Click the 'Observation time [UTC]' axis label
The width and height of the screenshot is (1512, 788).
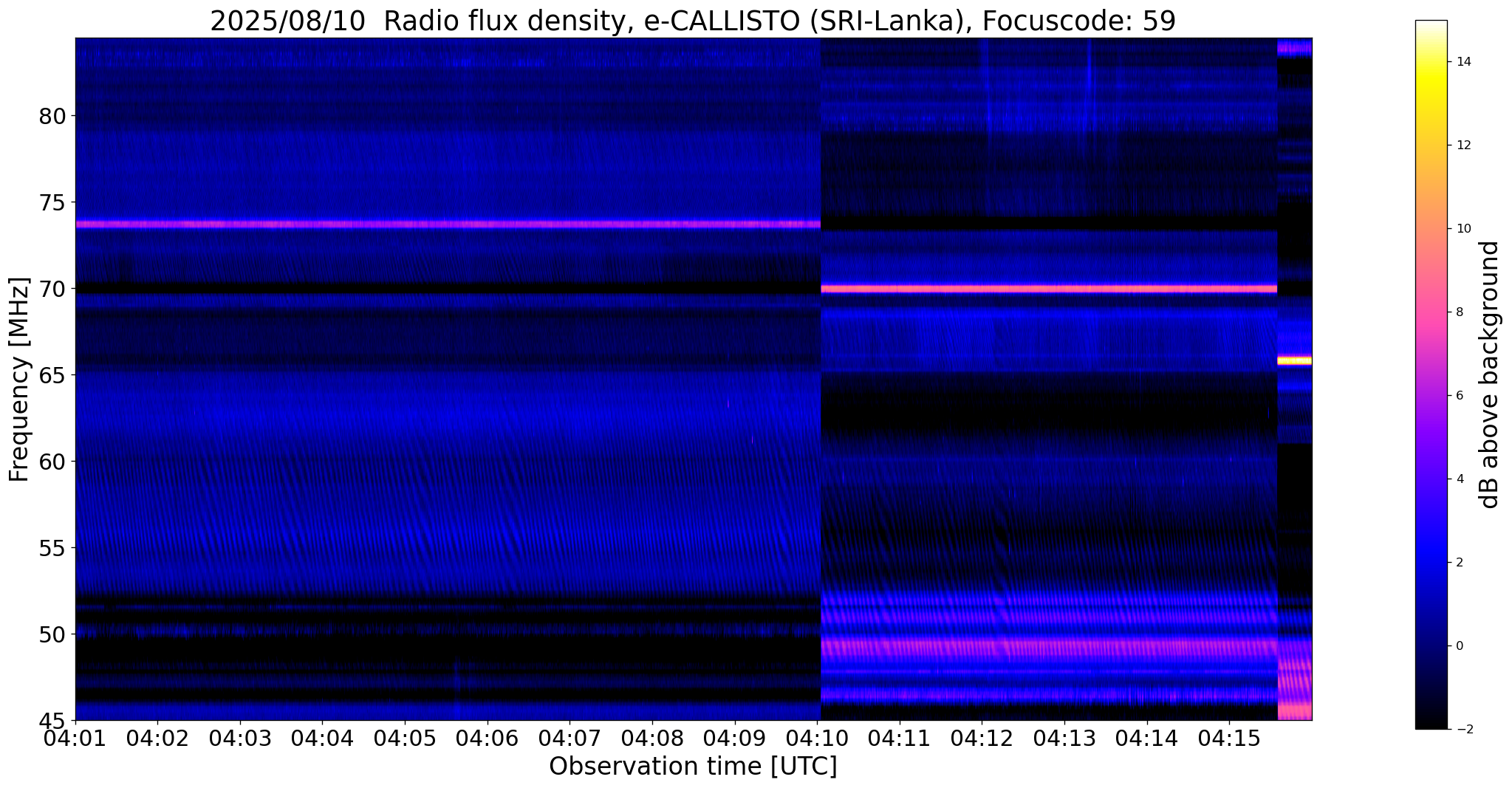click(693, 767)
